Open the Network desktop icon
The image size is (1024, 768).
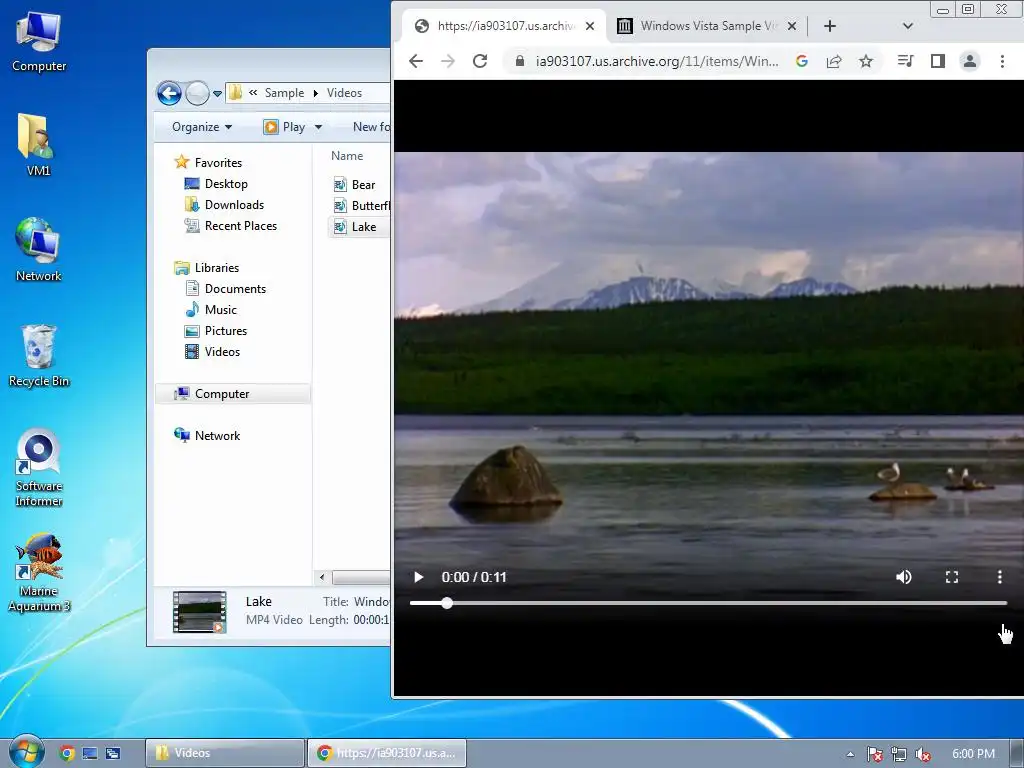point(39,249)
